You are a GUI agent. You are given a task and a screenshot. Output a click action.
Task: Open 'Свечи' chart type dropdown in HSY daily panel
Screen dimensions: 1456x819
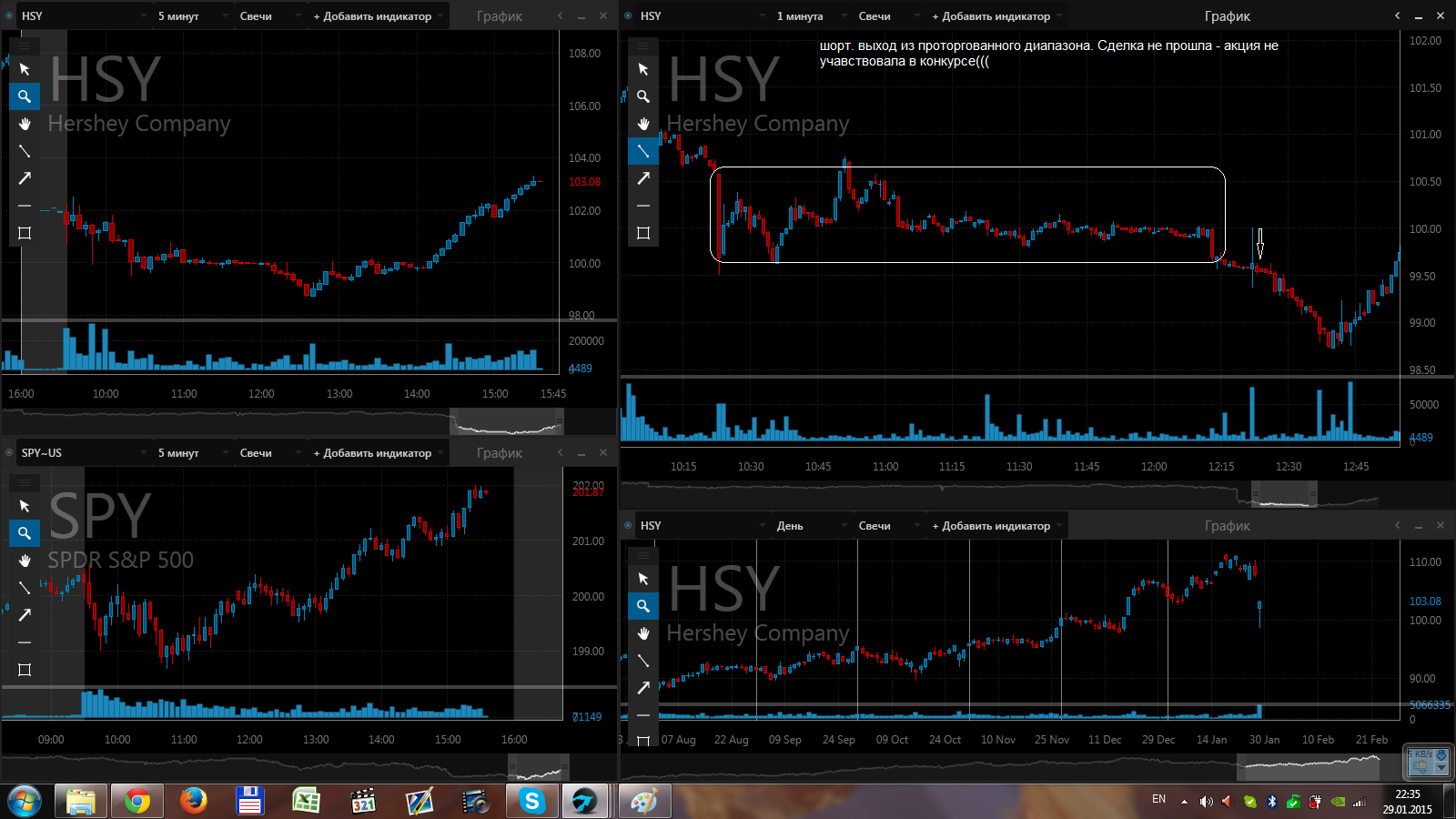click(x=888, y=526)
